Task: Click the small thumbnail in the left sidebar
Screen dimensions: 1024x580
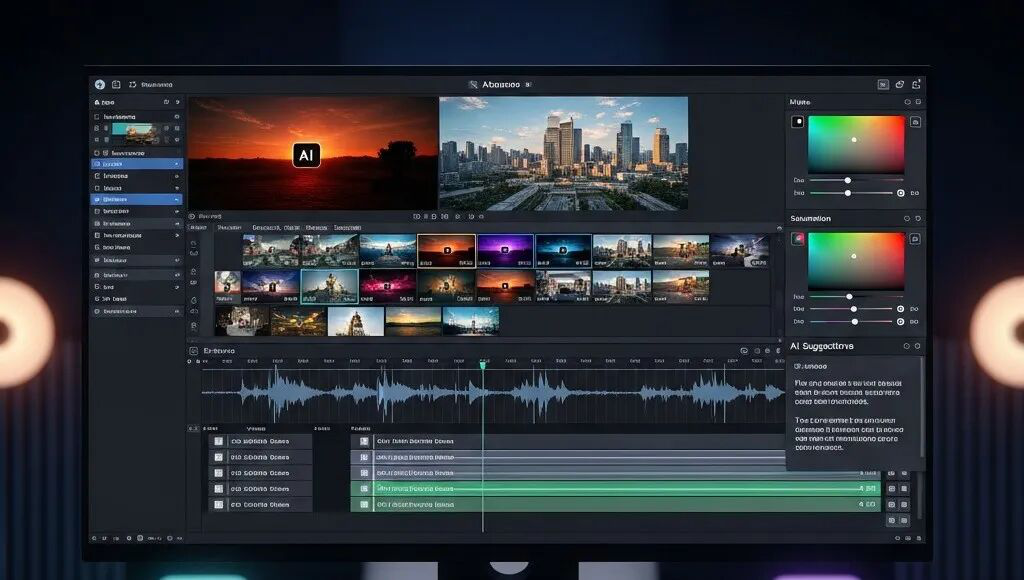Action: 135,133
